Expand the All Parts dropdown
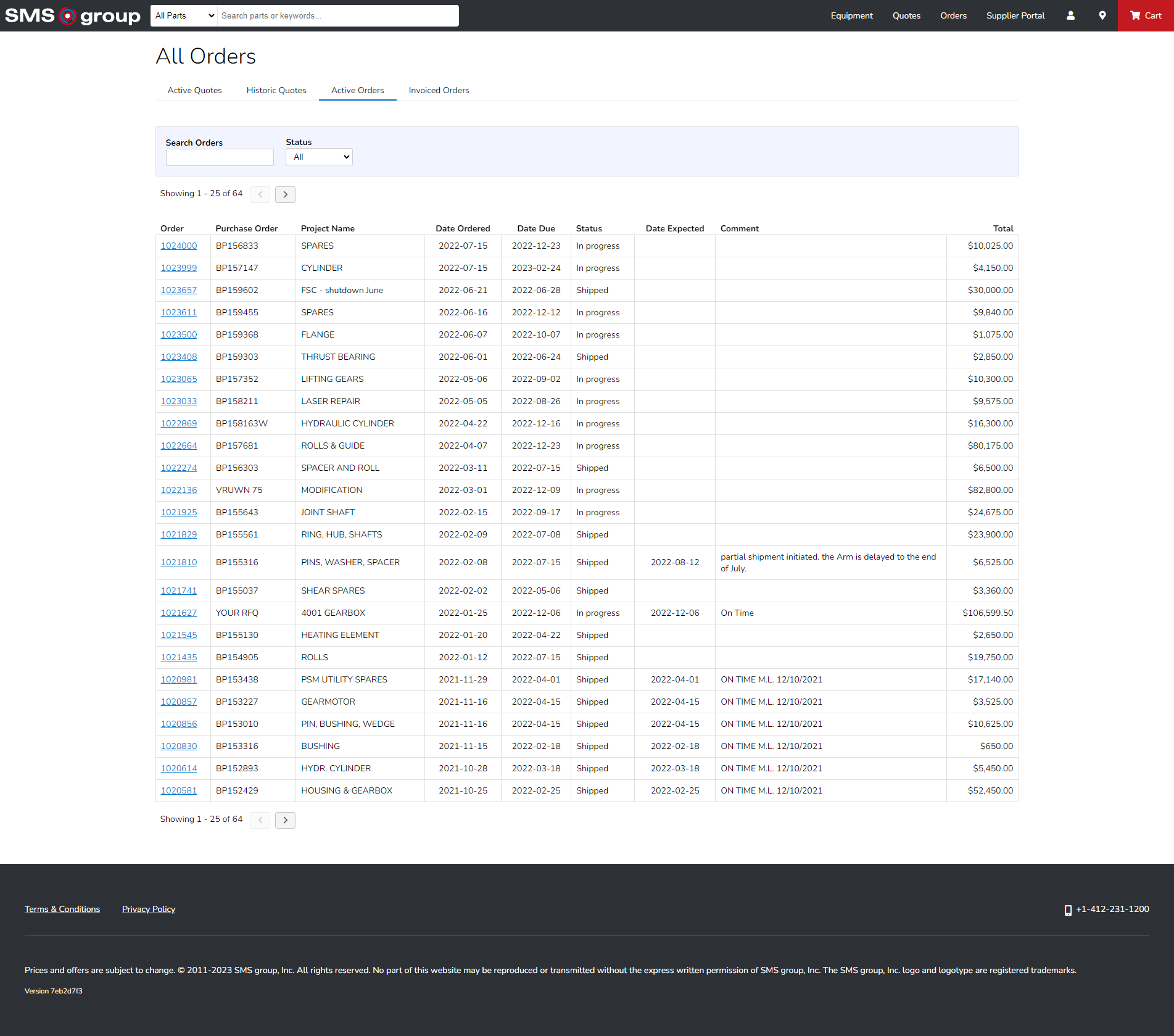Screen dimensions: 1174x1036 (184, 15)
